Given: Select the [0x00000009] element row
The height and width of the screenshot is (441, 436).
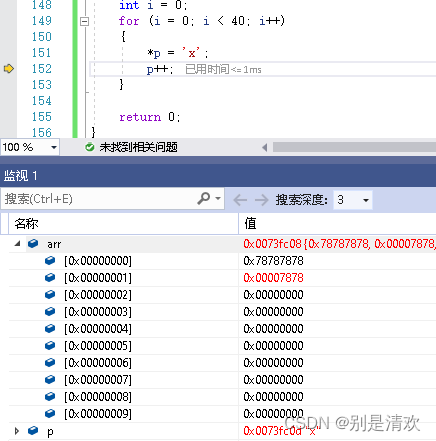Looking at the screenshot, I should coord(98,414).
